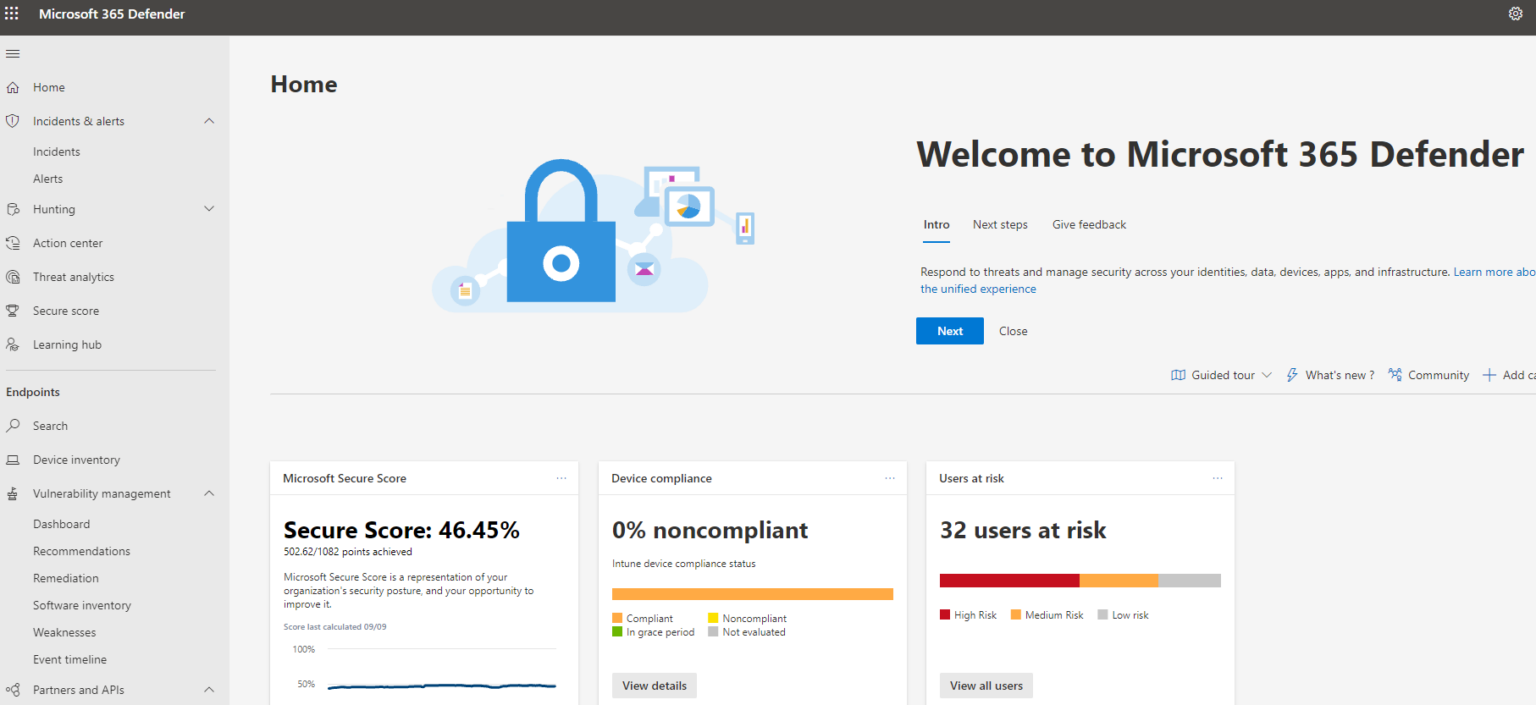Collapse the Incidents & alerts section chevron

click(x=209, y=121)
